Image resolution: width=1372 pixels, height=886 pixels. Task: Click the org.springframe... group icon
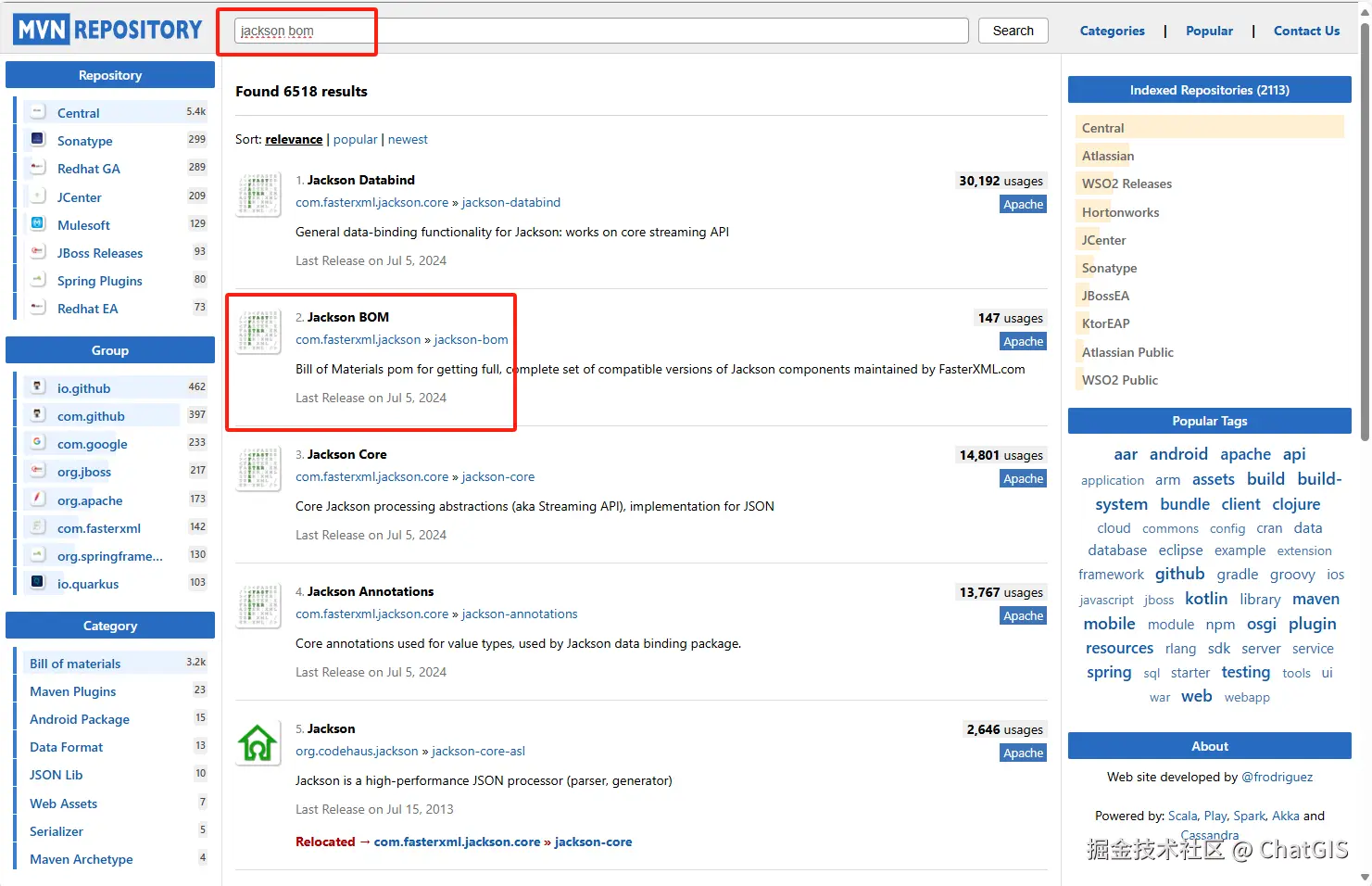click(38, 555)
